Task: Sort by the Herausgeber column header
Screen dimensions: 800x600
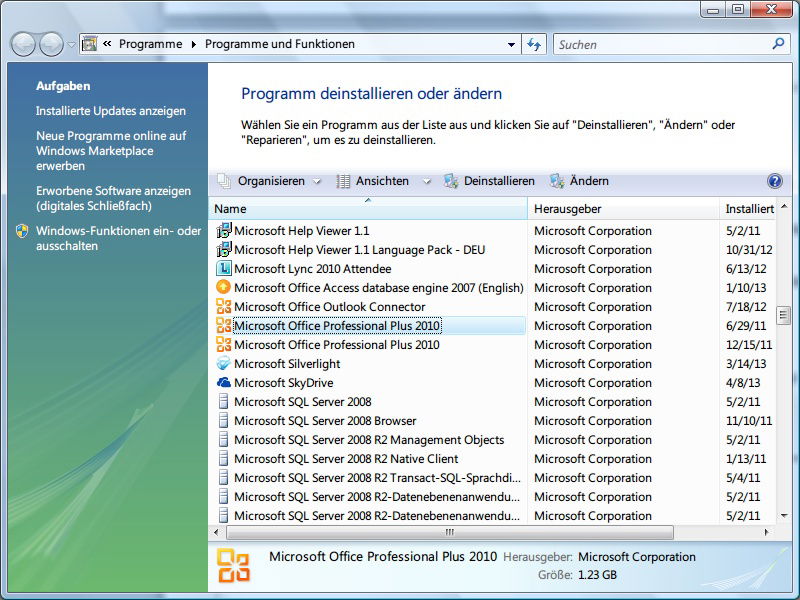Action: click(623, 209)
